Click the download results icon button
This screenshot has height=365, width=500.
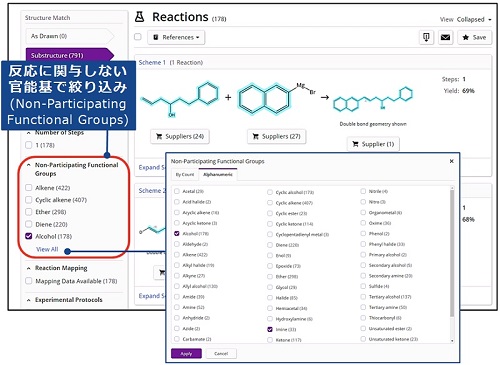426,37
